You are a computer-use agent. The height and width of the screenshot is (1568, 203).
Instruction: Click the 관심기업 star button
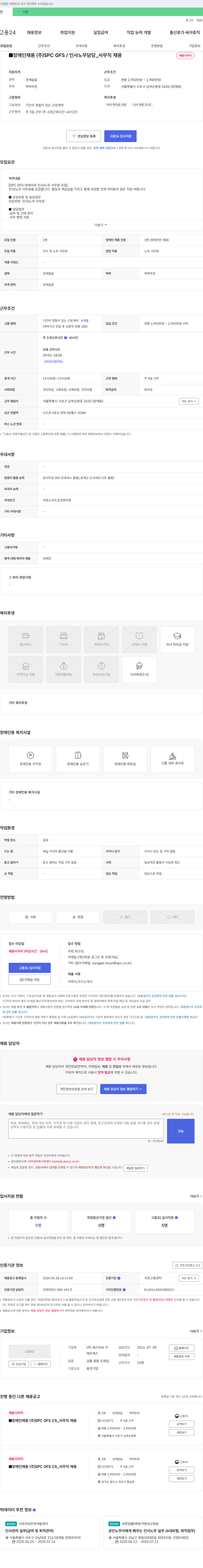click(19, 1364)
